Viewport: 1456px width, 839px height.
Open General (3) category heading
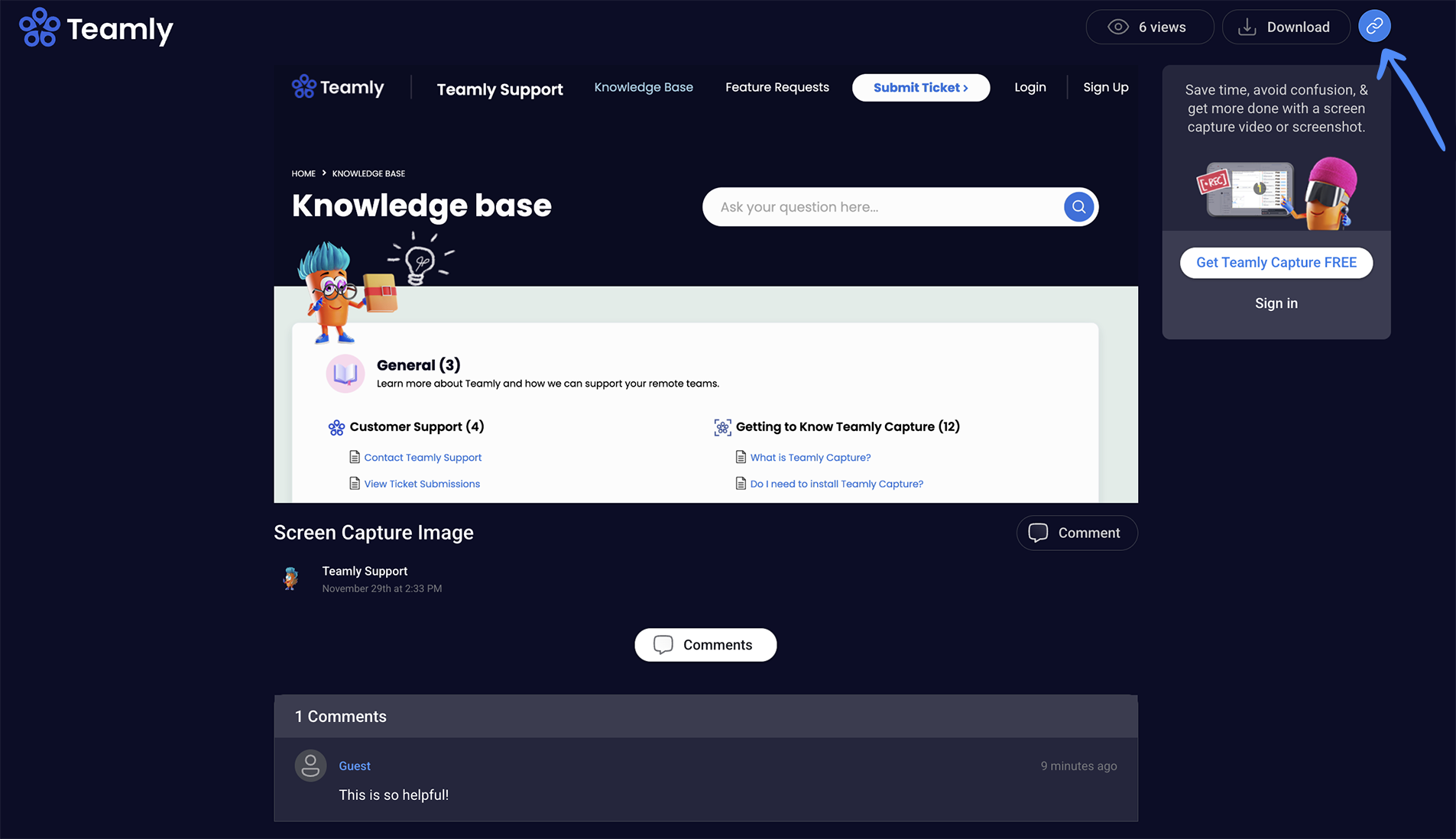point(418,365)
